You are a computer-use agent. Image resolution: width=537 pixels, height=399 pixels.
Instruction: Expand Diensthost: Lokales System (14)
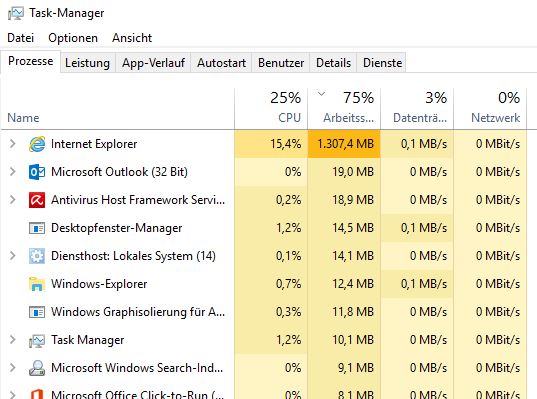tap(13, 256)
